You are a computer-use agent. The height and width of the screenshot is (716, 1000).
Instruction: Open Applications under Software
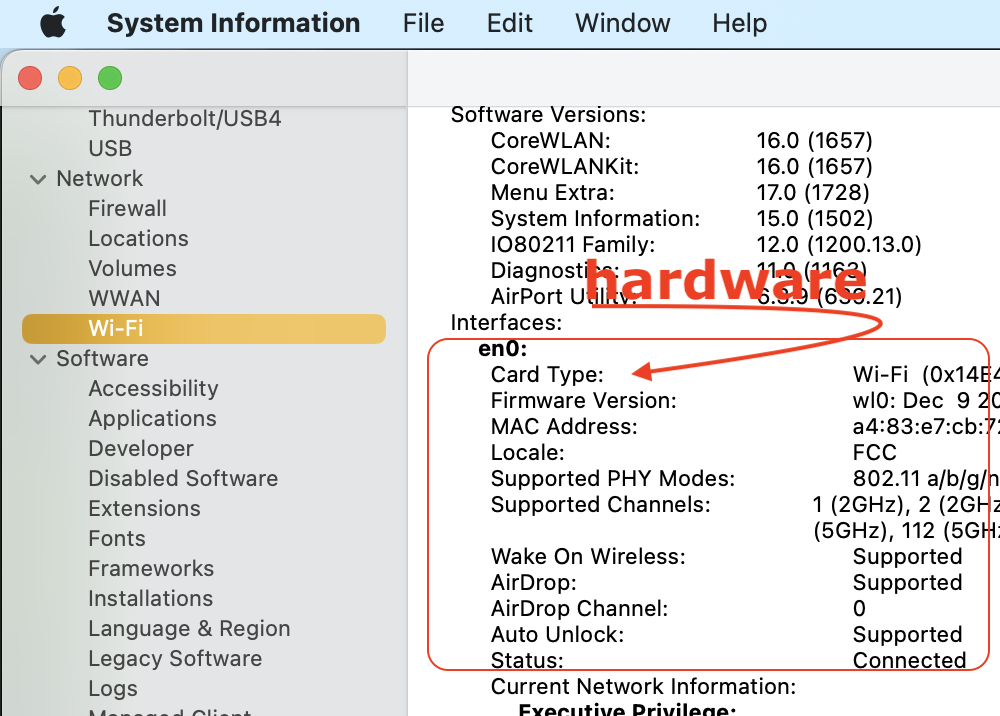pos(152,418)
